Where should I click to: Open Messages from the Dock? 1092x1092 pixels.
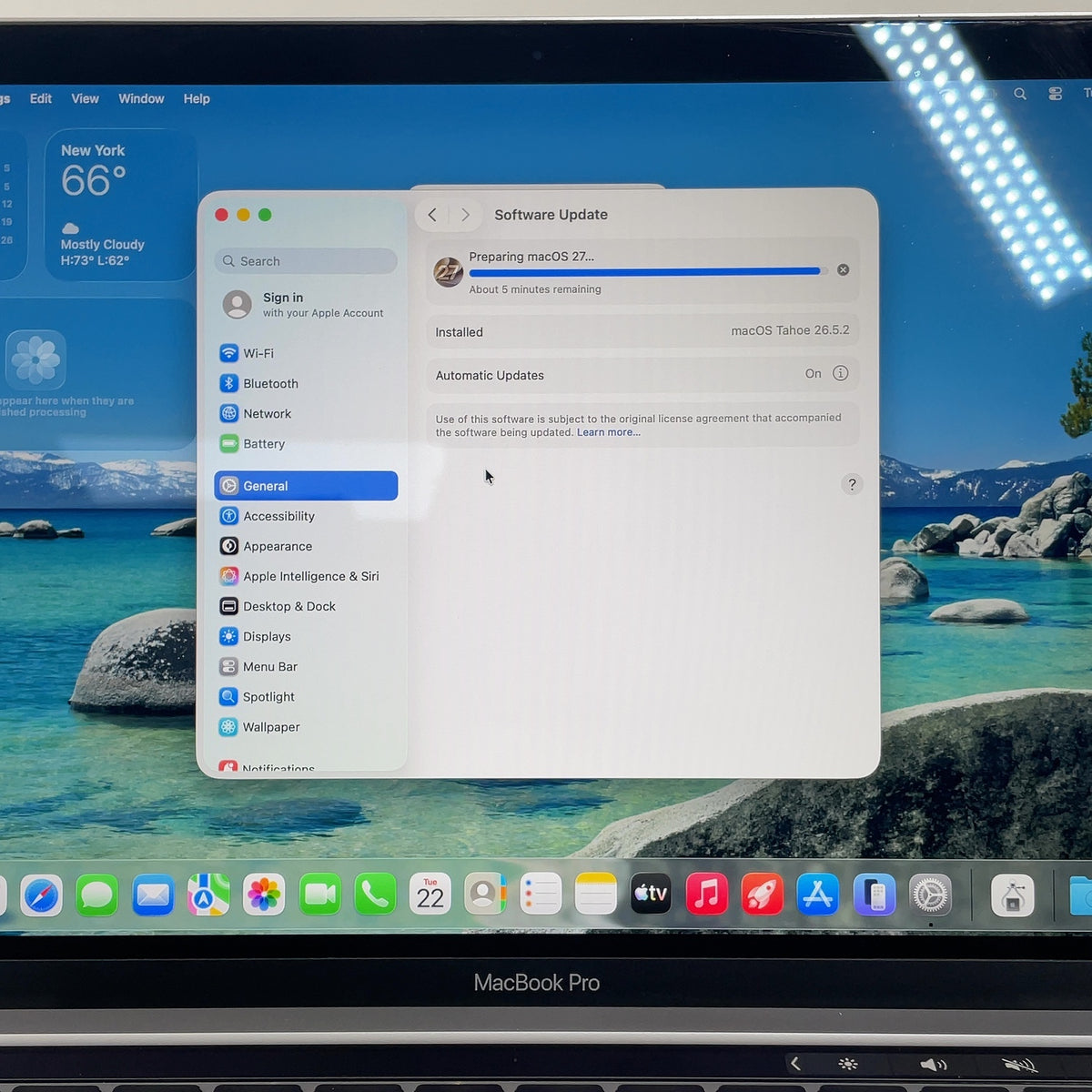click(96, 896)
